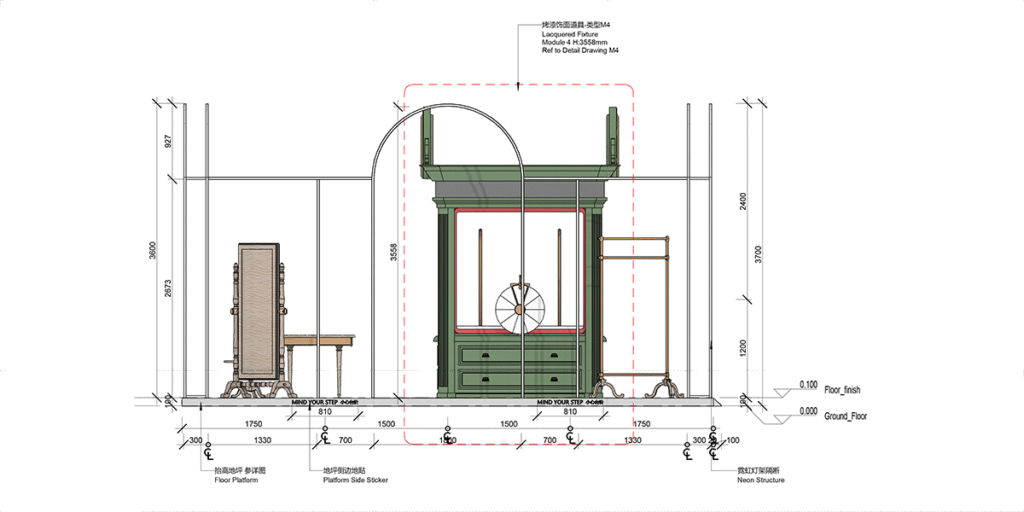Click the standing mirror on the left
Image resolution: width=1024 pixels, height=512 pixels.
258,315
